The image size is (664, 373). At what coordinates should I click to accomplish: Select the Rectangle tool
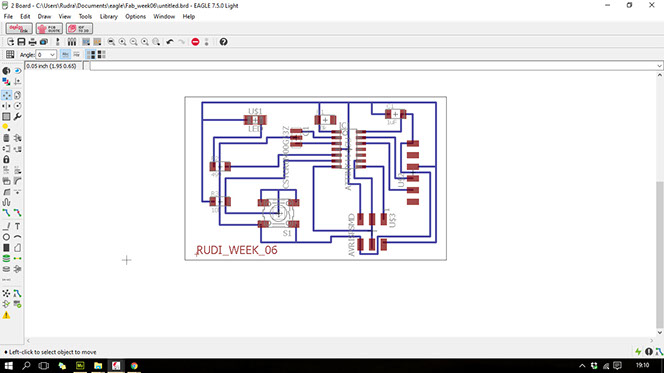[x=6, y=248]
